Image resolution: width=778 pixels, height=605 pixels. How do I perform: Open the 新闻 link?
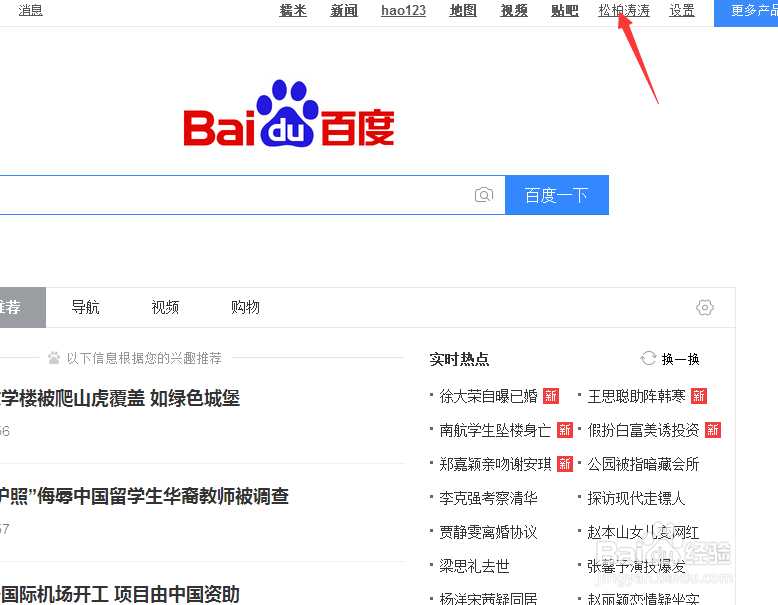click(344, 10)
